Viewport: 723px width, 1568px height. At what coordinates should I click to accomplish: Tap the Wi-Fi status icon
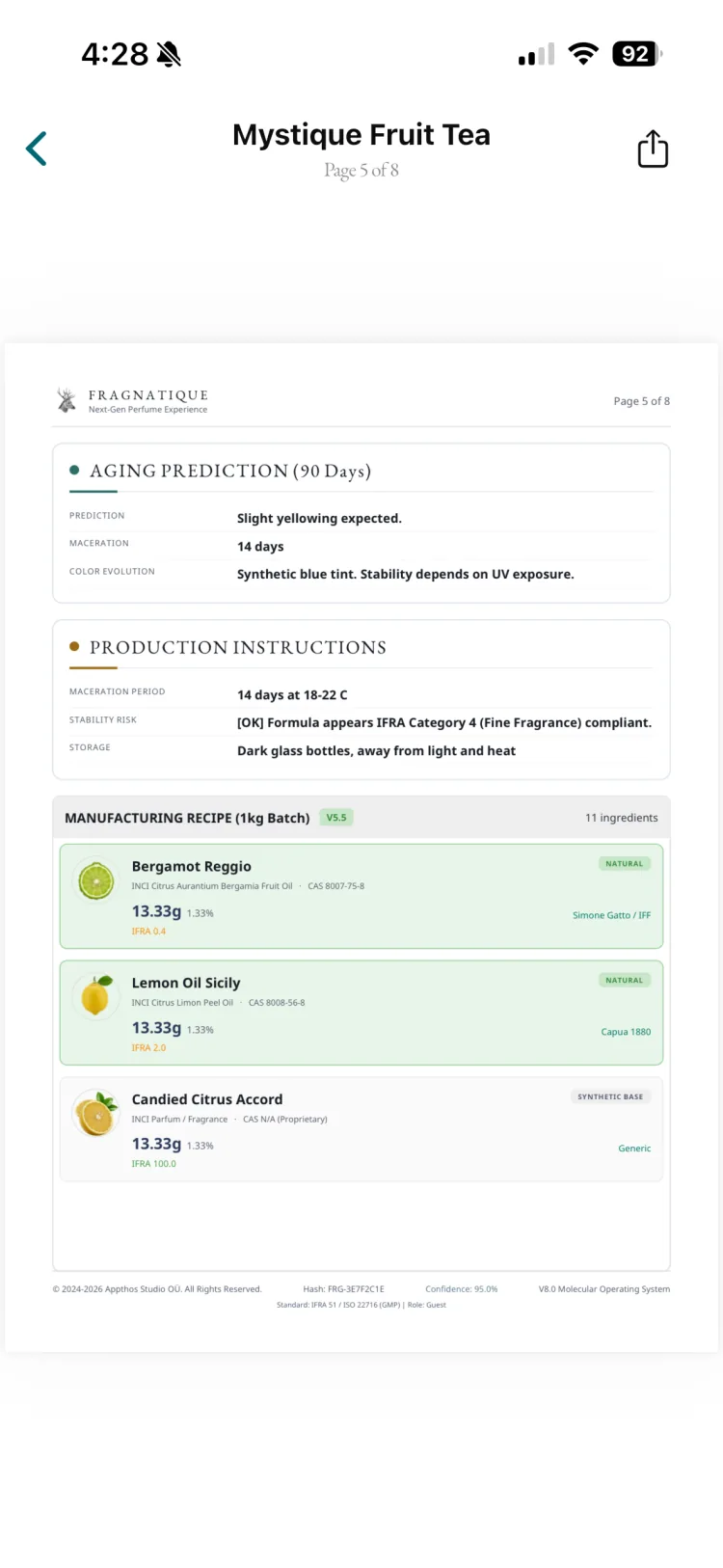coord(583,54)
